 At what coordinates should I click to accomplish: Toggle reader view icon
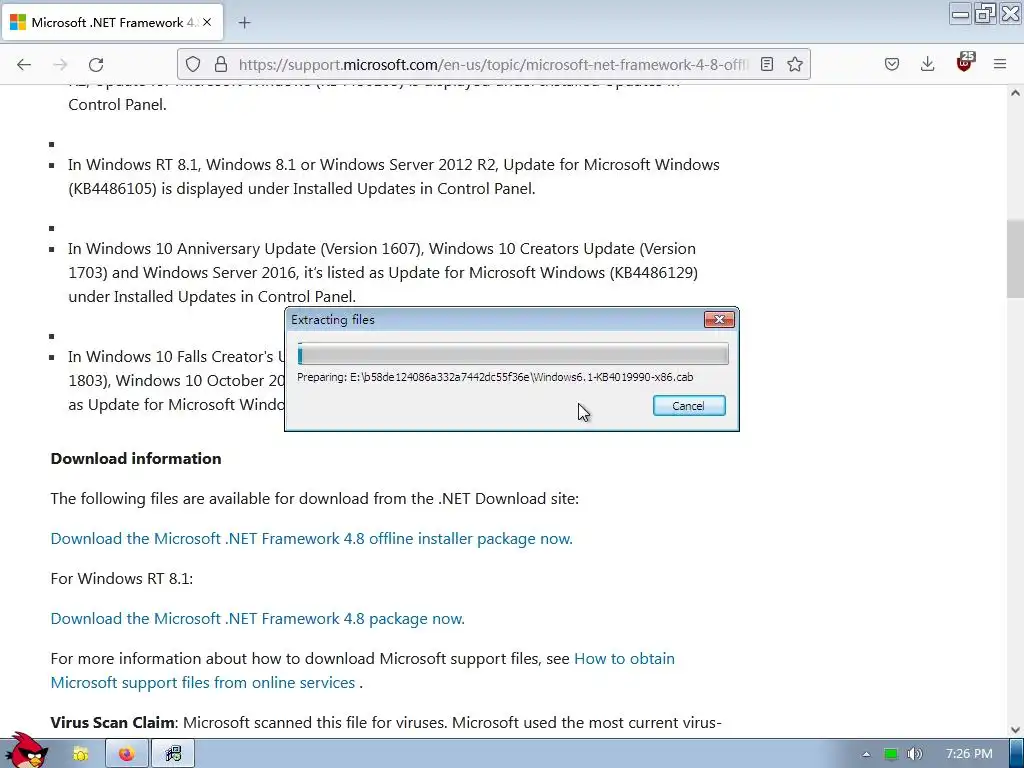pyautogui.click(x=767, y=64)
